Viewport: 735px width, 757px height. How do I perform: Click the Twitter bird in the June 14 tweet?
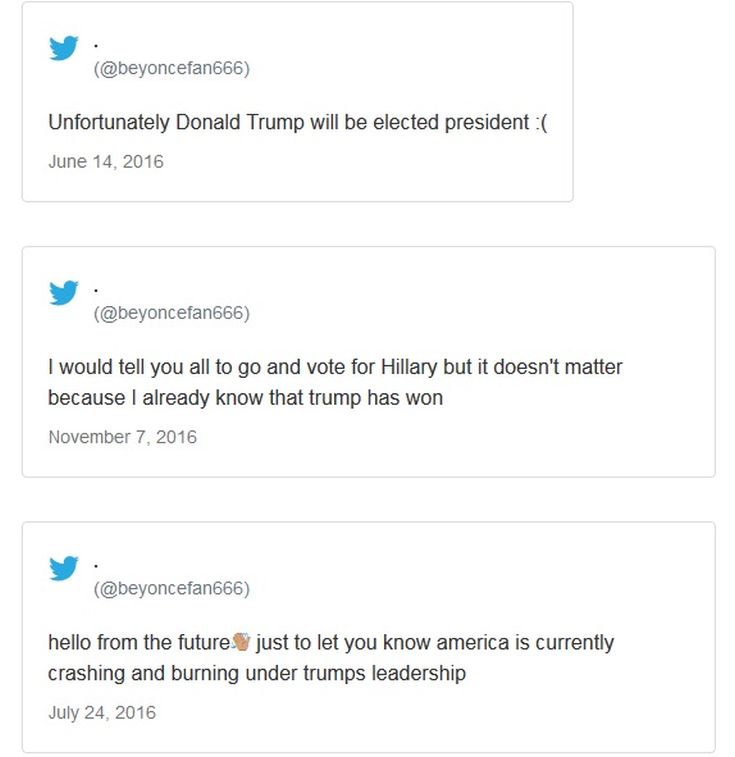[64, 48]
